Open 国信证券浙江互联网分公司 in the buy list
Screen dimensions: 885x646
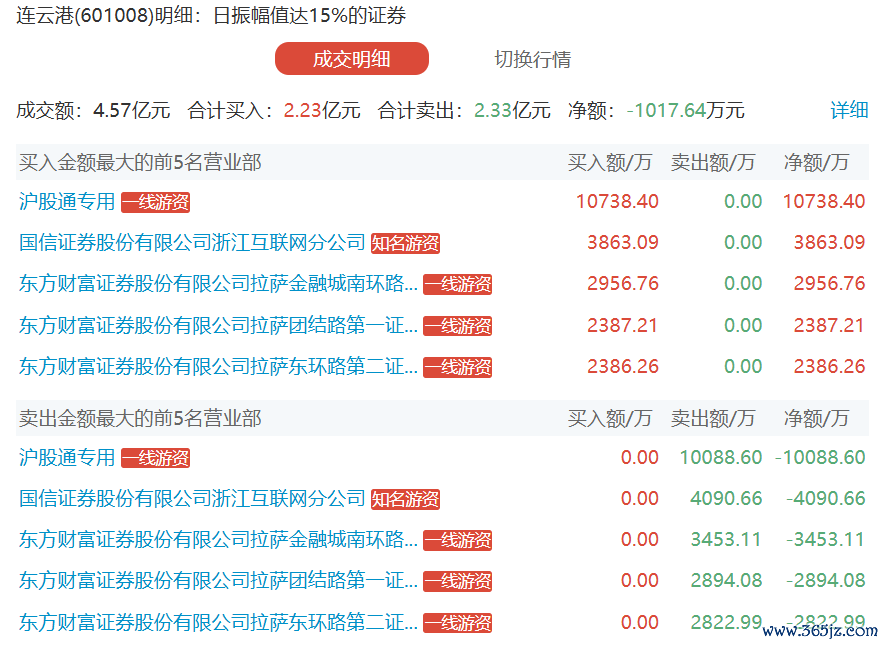click(192, 243)
